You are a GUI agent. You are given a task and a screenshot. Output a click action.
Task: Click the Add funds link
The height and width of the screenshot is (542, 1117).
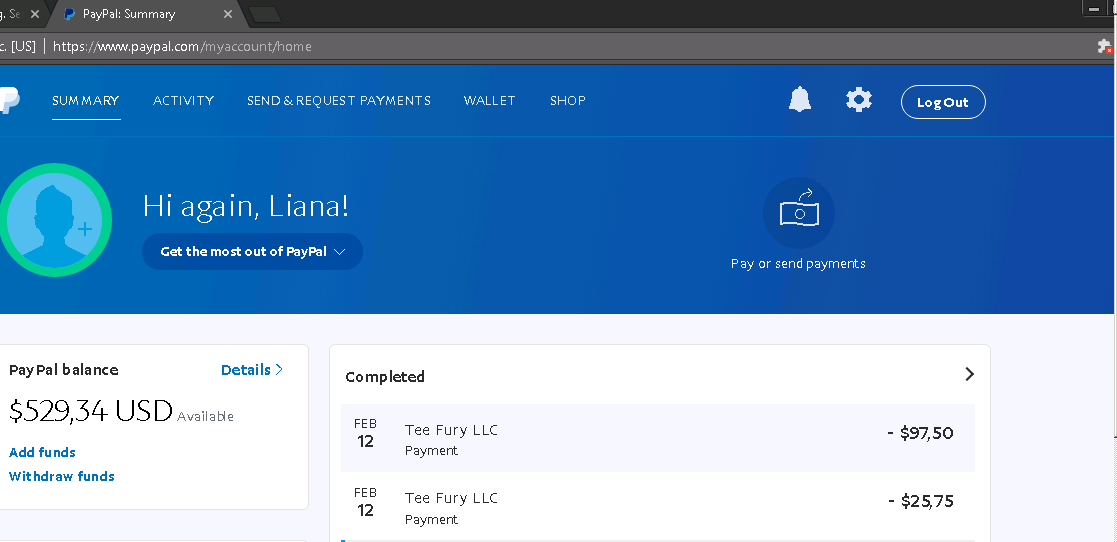point(42,452)
